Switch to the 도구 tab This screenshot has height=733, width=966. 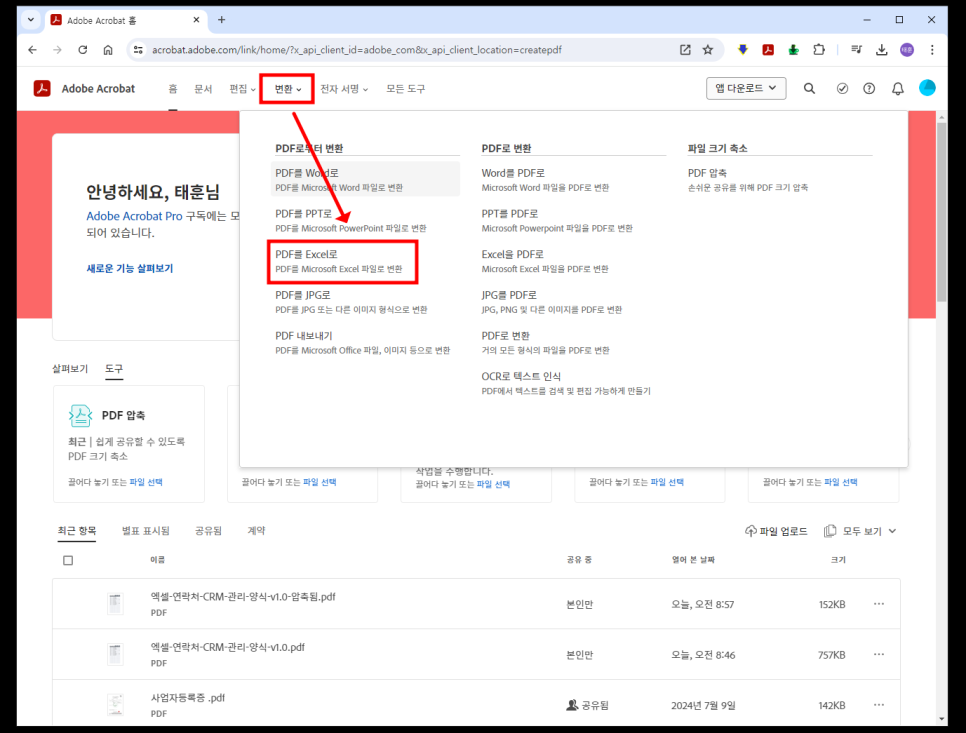click(x=114, y=368)
